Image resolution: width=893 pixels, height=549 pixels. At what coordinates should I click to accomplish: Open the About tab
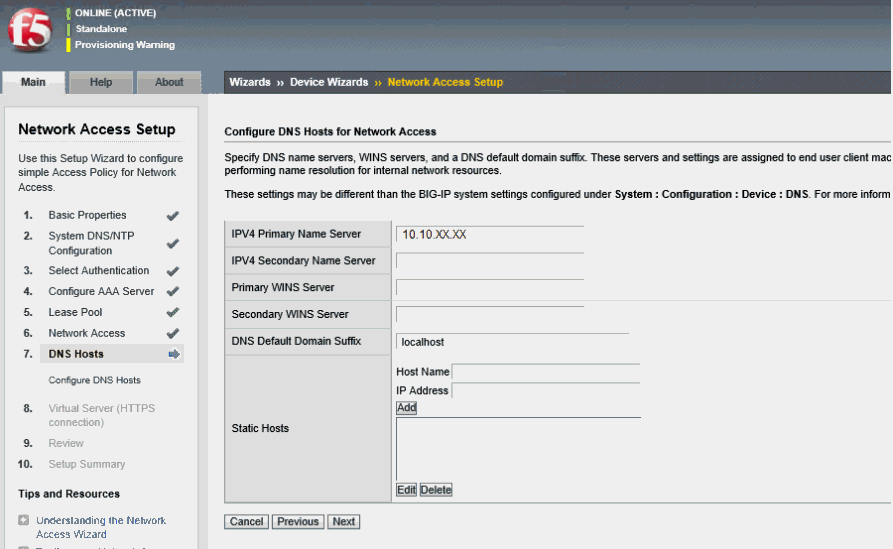coord(168,82)
